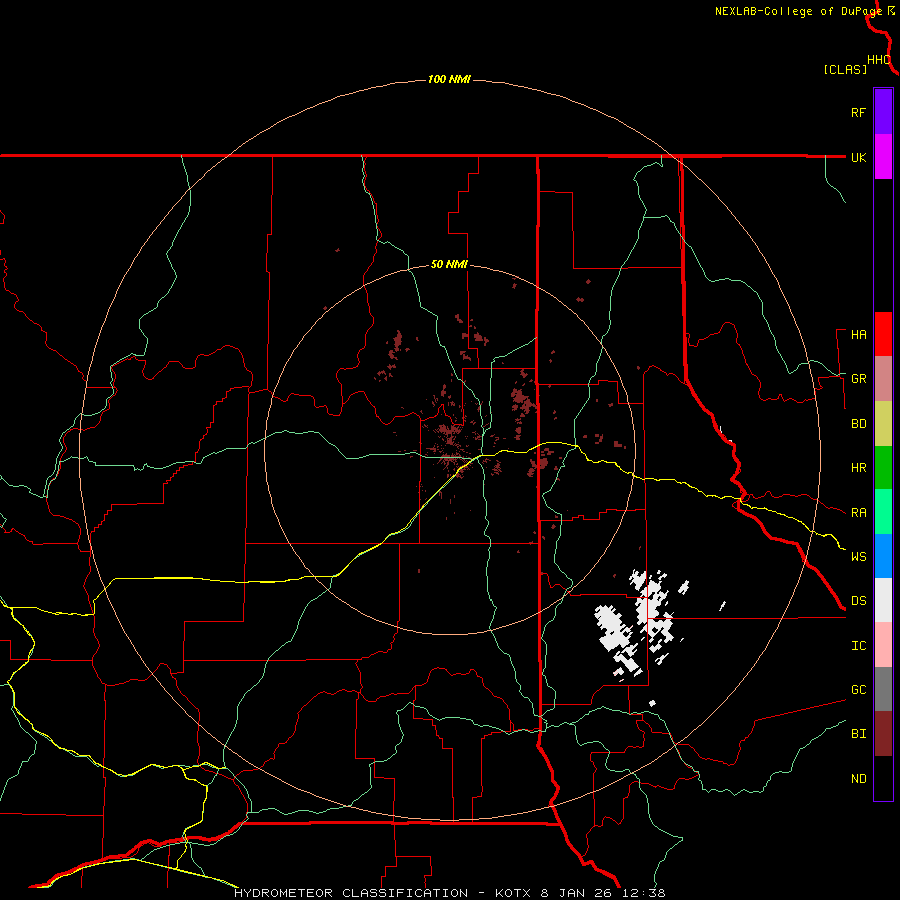The width and height of the screenshot is (900, 900).
Task: Click the HR green legend swatch
Action: (x=883, y=468)
